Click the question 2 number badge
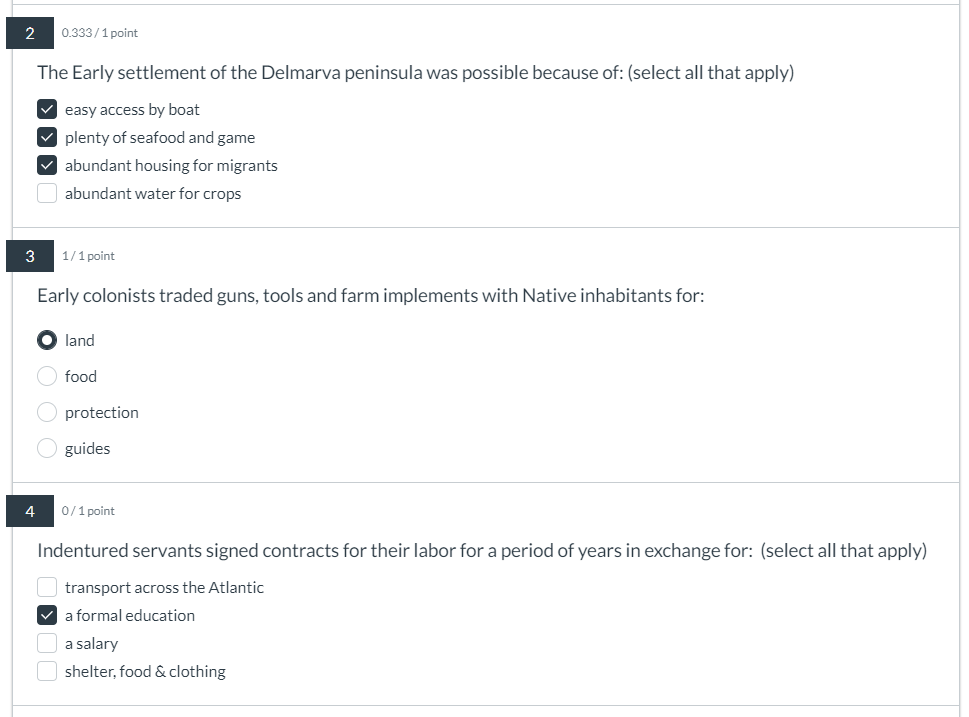Screen dimensions: 969x717 click(30, 33)
